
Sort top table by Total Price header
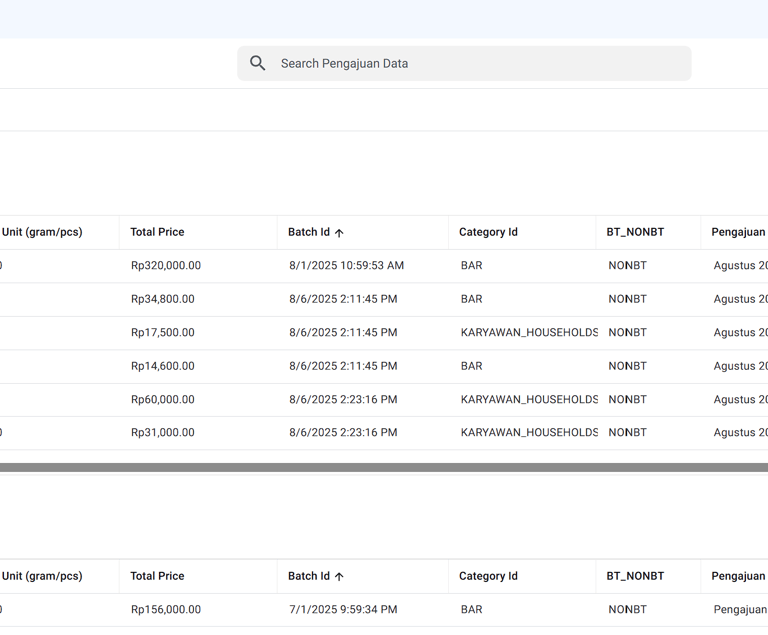coord(157,232)
